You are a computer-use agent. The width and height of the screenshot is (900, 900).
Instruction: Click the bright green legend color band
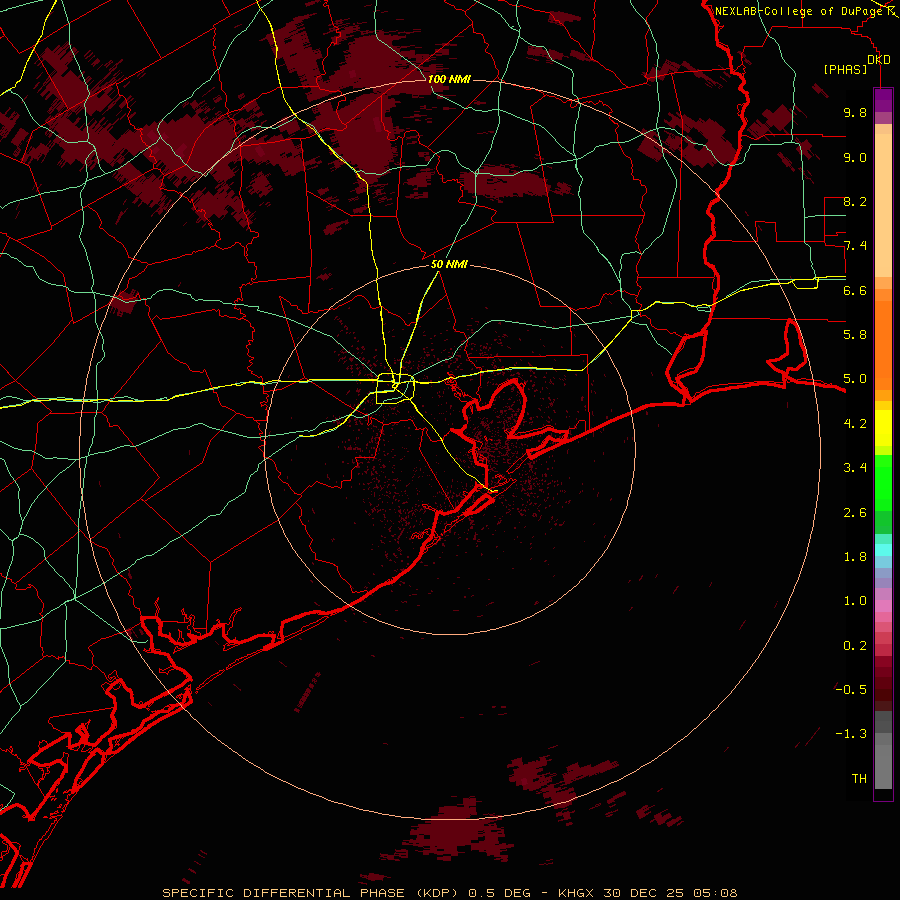(883, 482)
